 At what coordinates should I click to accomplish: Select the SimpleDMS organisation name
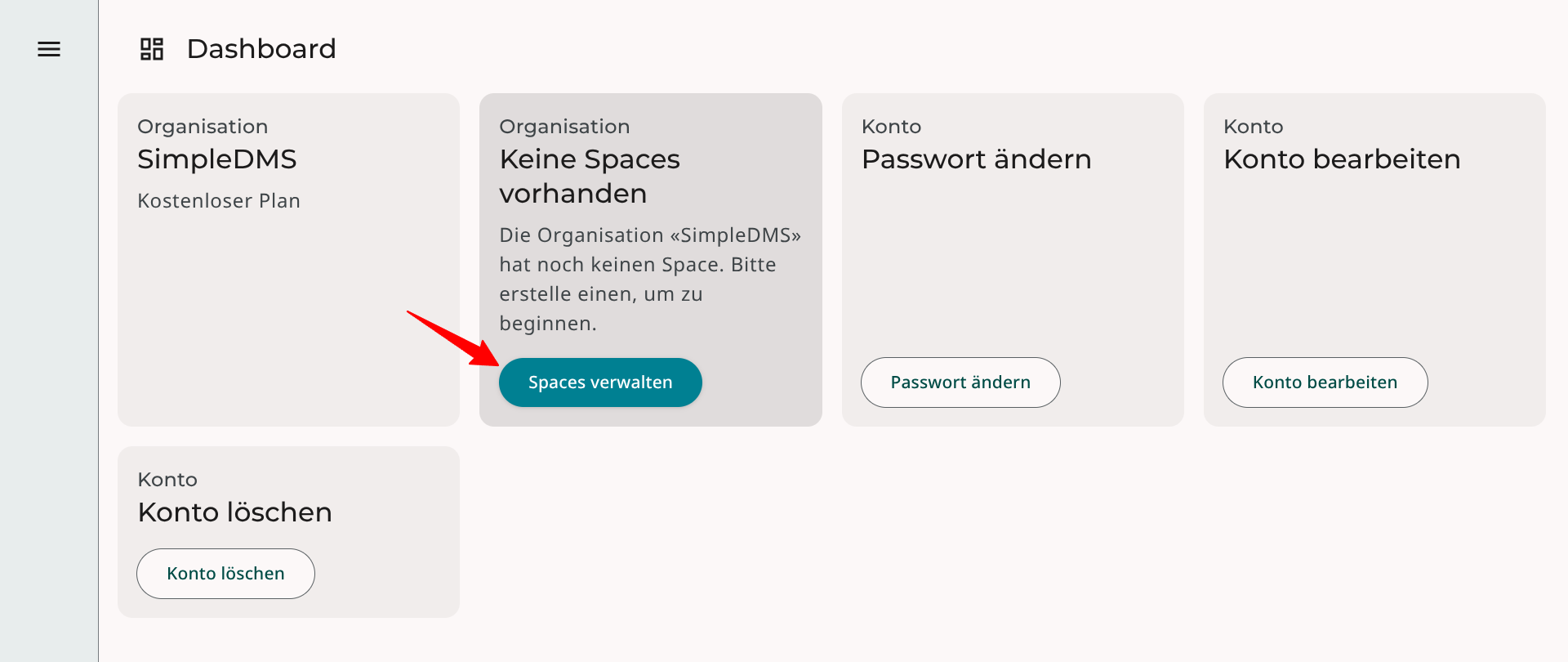point(217,159)
